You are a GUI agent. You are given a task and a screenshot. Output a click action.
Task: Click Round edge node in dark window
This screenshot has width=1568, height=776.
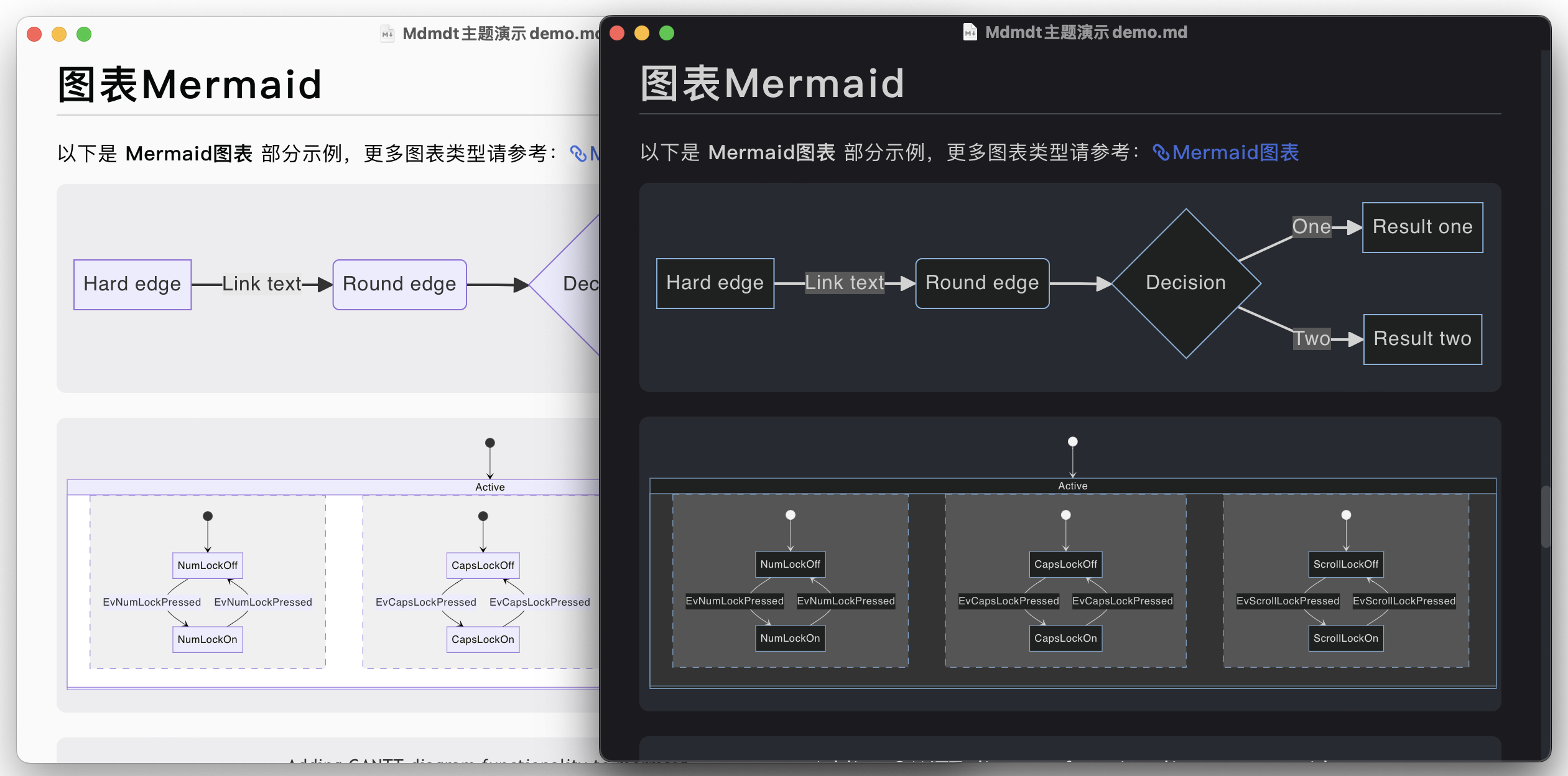[982, 283]
